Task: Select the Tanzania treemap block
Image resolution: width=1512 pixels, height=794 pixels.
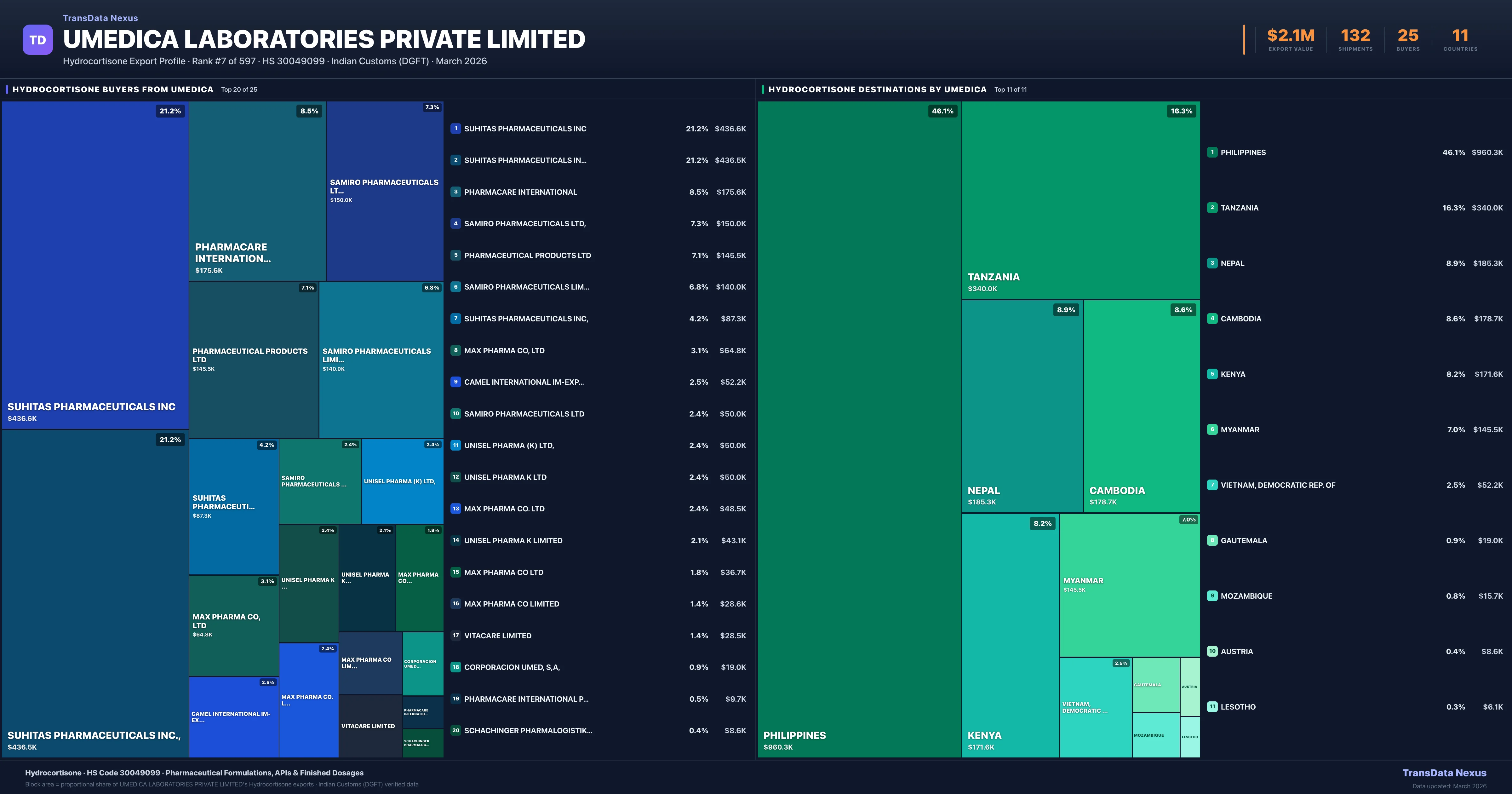Action: [1080, 200]
